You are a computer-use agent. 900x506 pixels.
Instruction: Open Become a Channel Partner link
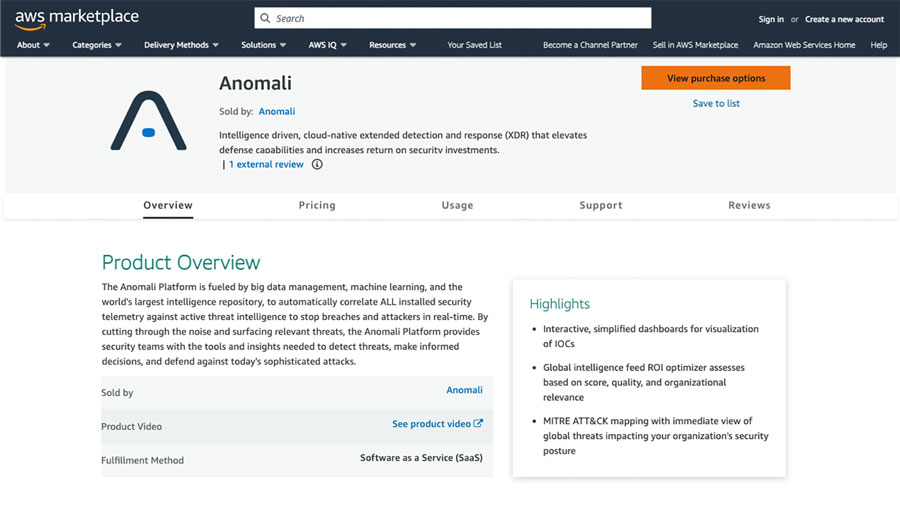590,45
